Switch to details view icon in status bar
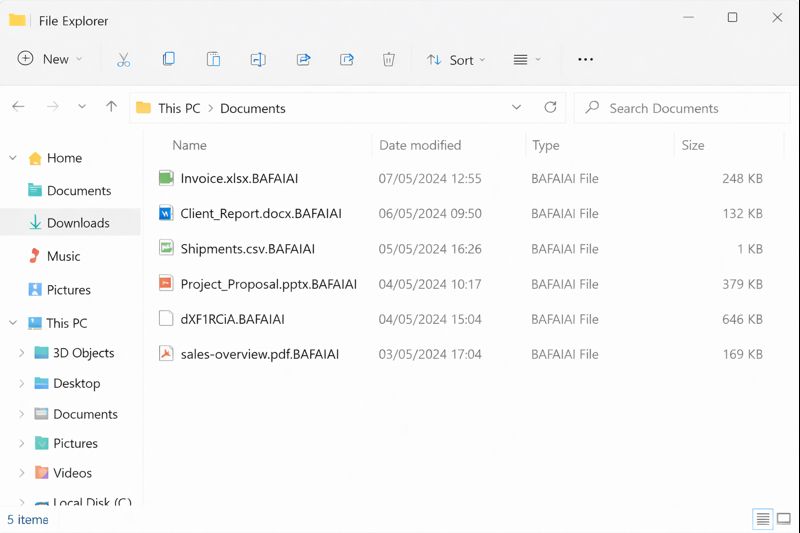The width and height of the screenshot is (800, 533). pyautogui.click(x=763, y=519)
